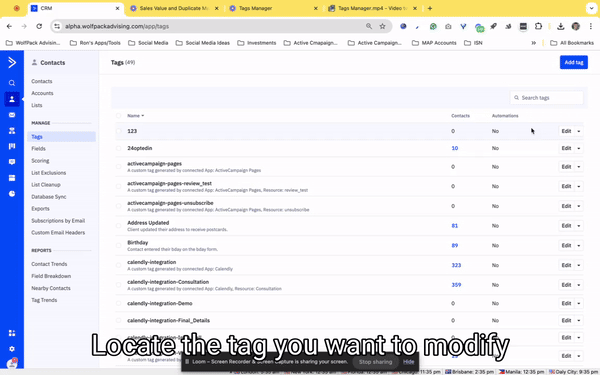Viewport: 600px width, 375px height.
Task: Expand the Edit dropdown arrow for tag 123
Action: 579,131
